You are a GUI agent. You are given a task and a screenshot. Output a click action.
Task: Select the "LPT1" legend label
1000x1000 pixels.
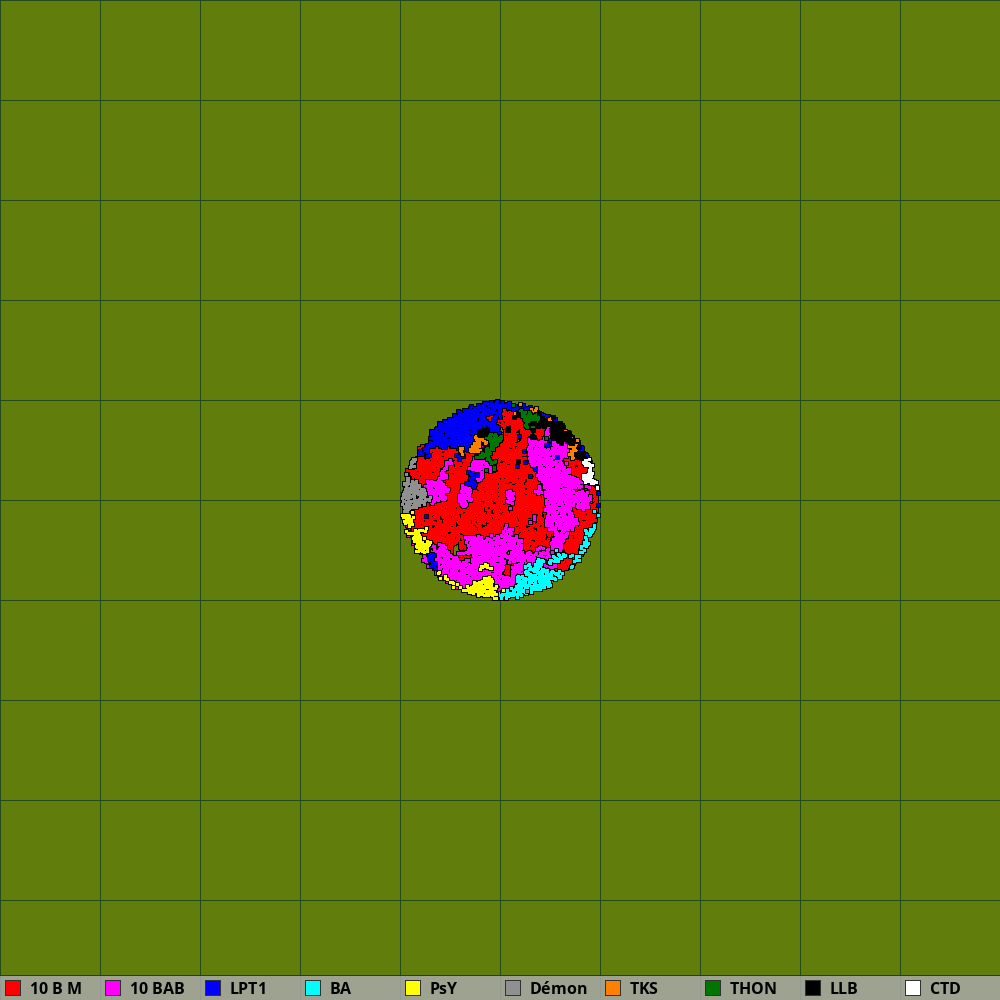click(248, 988)
